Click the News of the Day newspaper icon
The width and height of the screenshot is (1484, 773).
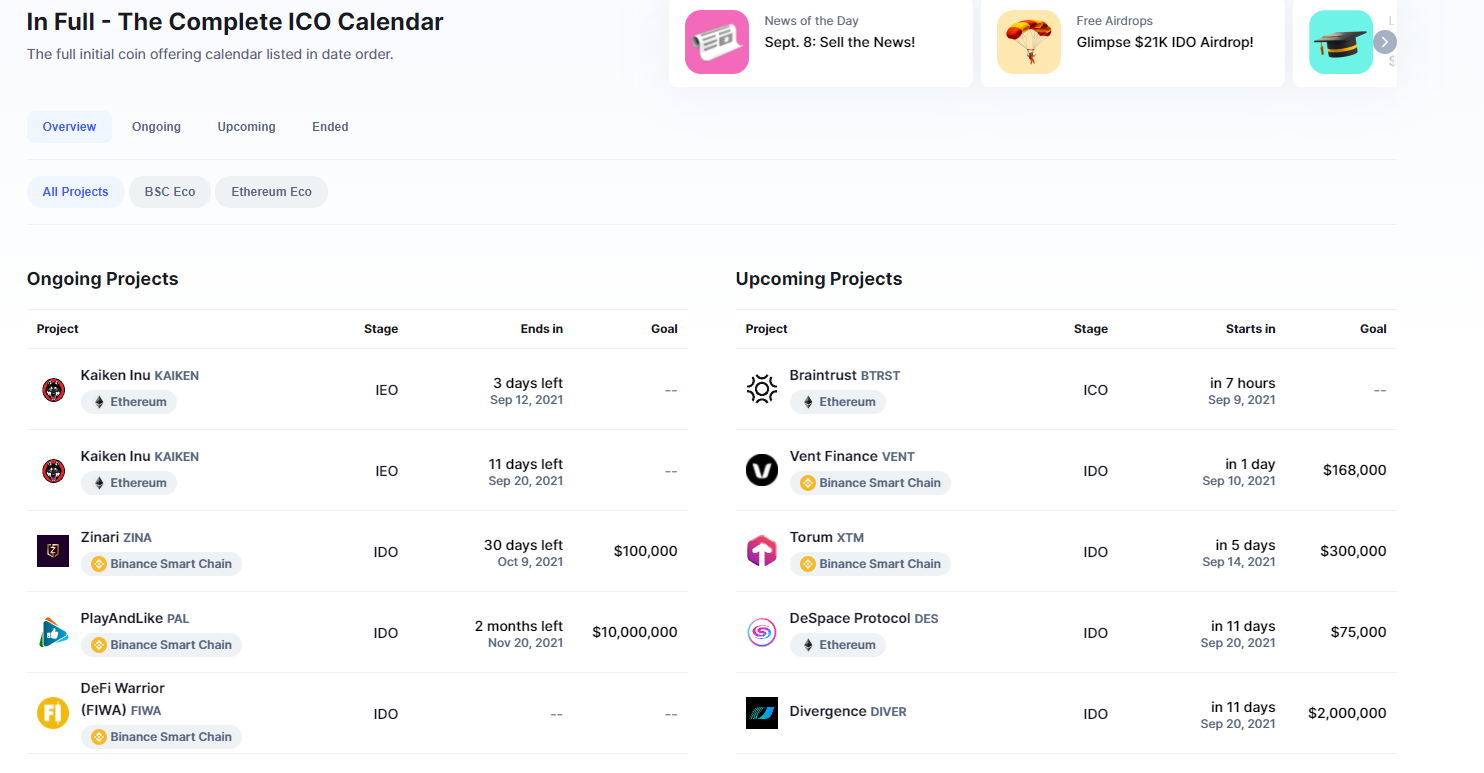click(717, 42)
